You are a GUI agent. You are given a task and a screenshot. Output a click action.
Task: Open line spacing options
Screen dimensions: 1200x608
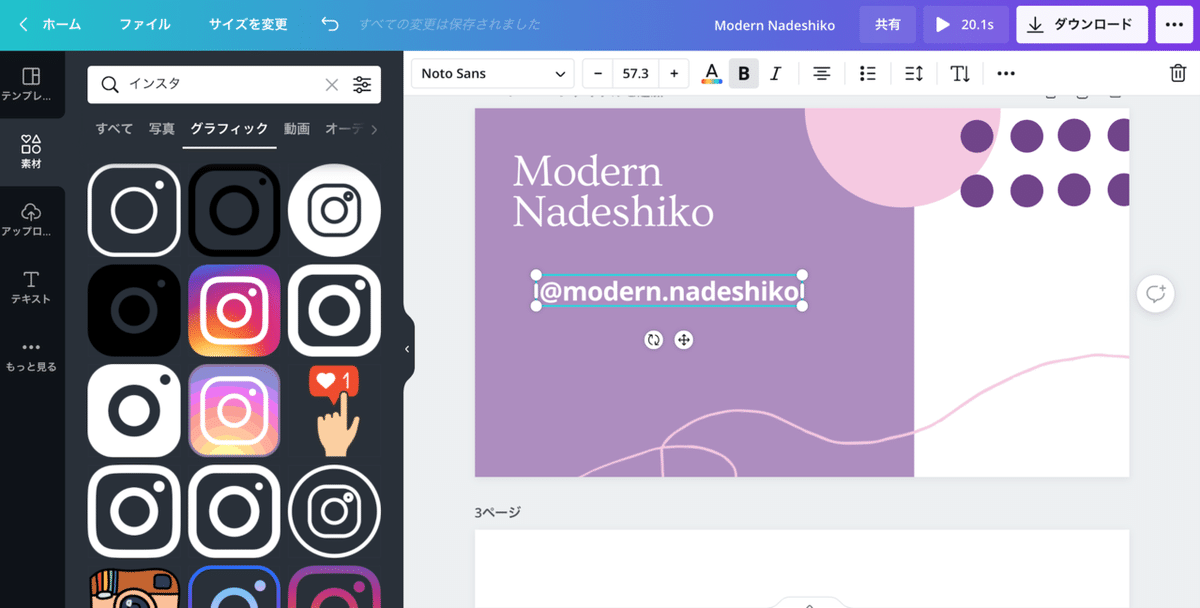click(x=914, y=74)
